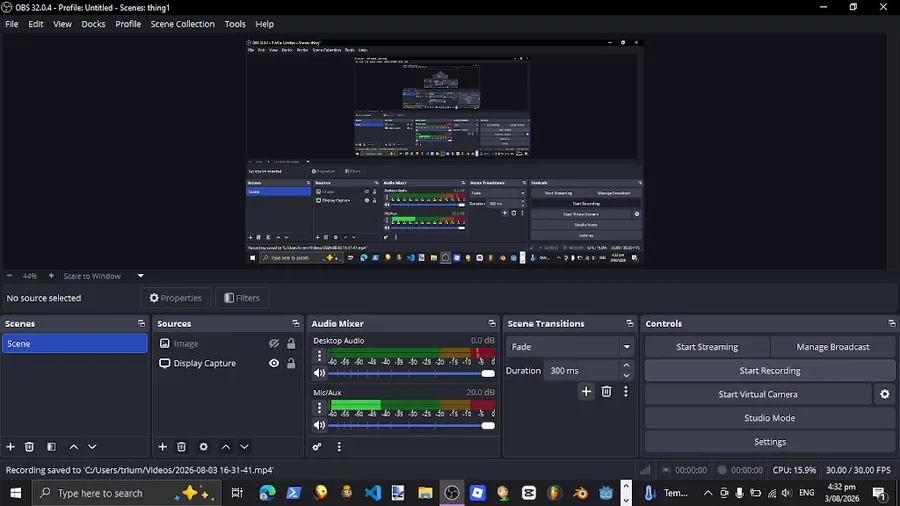The height and width of the screenshot is (506, 900).
Task: Open Visual Studio Code from taskbar
Action: click(373, 493)
